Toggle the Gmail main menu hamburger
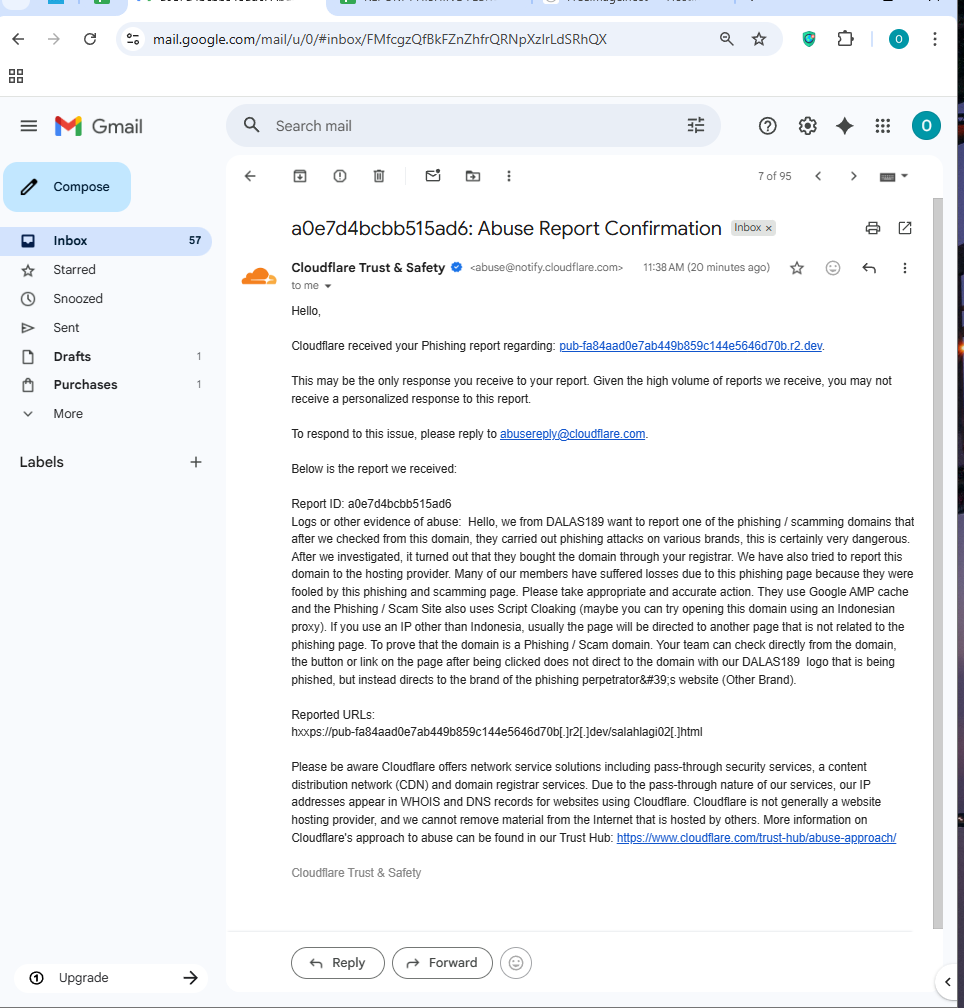The image size is (964, 1008). [29, 126]
